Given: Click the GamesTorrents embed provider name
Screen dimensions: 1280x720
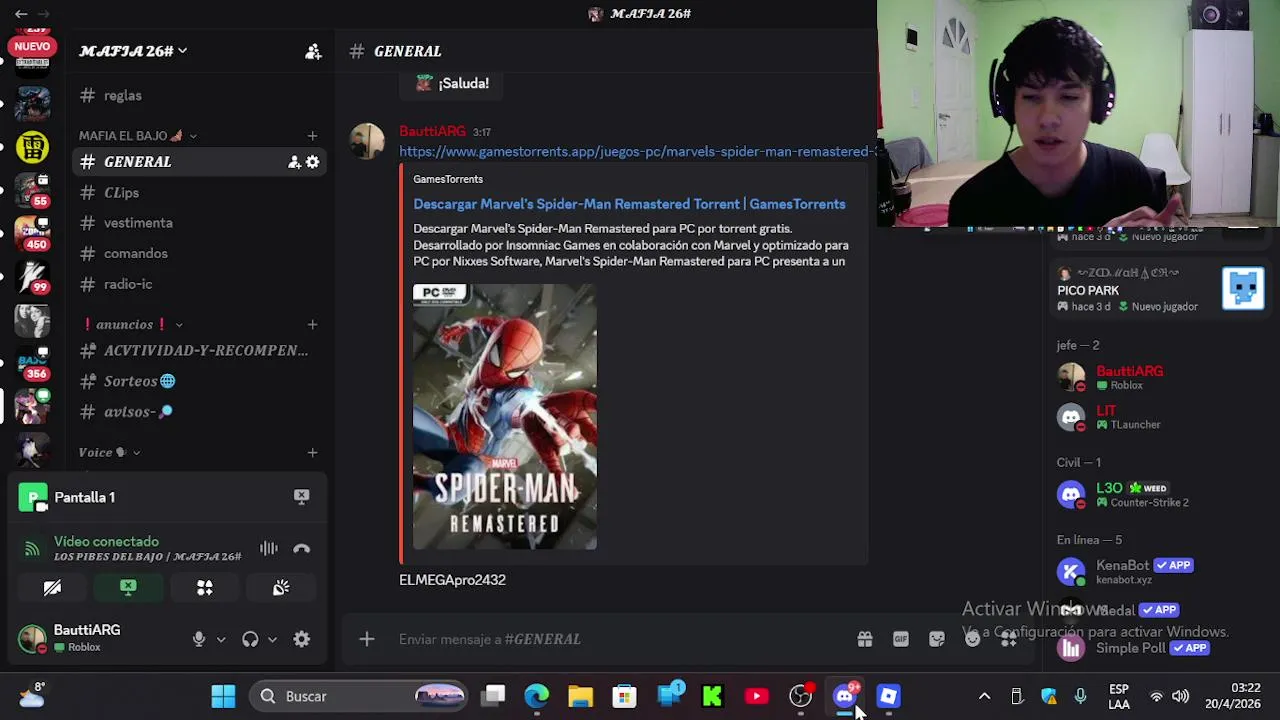Looking at the screenshot, I should 448,179.
